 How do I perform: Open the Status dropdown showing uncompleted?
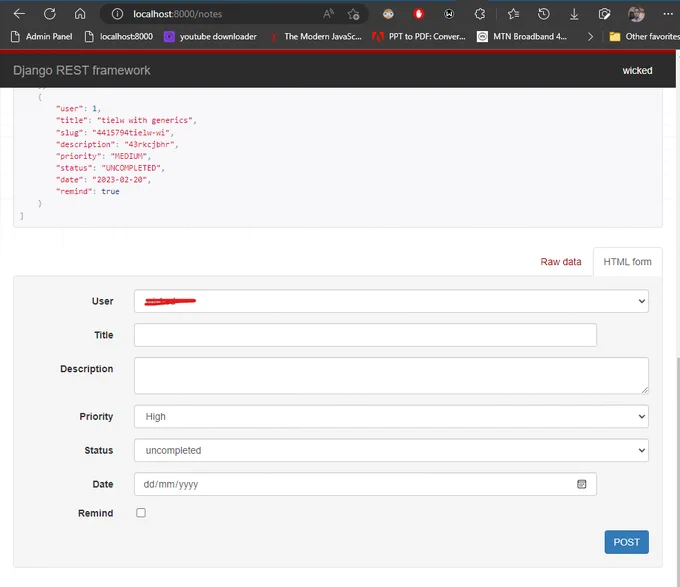click(391, 450)
